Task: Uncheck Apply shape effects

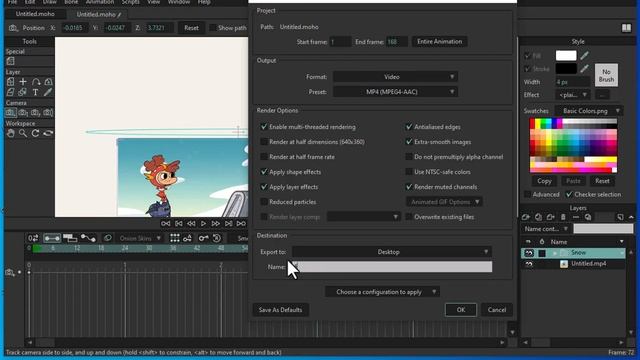Action: (264, 172)
